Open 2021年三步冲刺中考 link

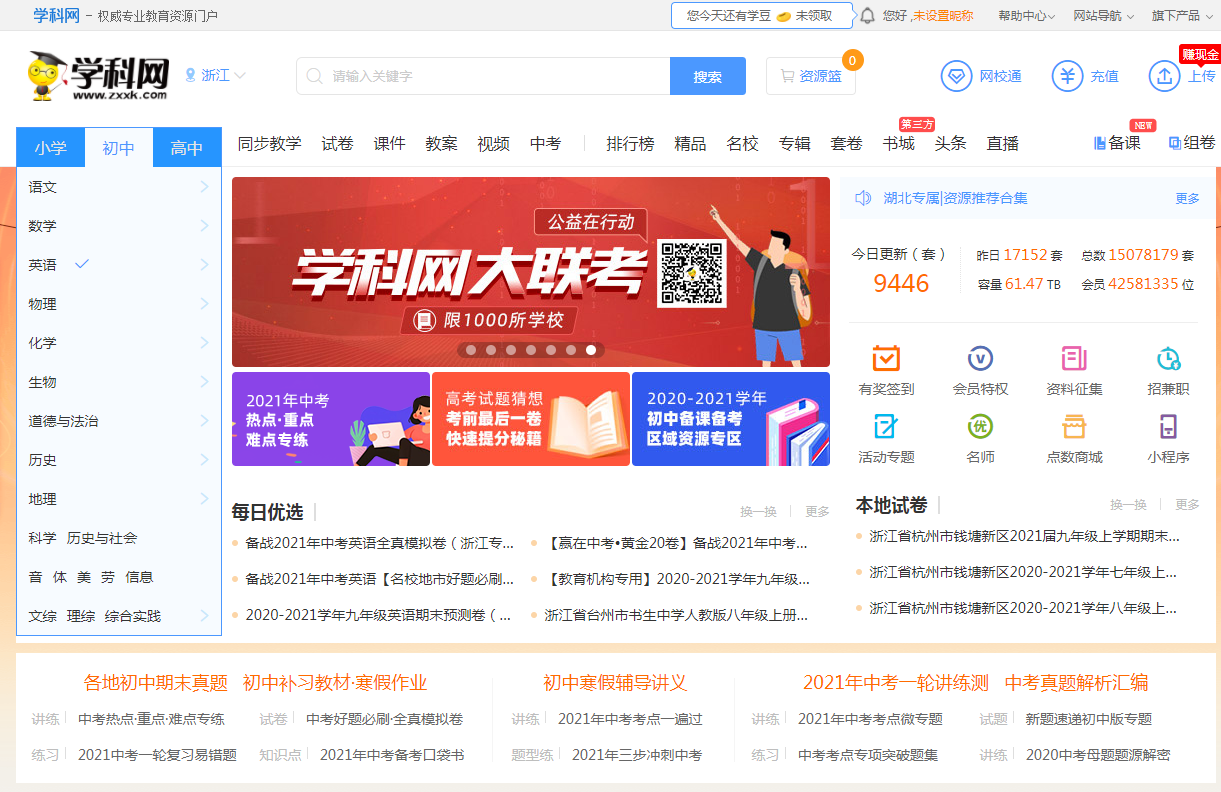click(x=637, y=755)
